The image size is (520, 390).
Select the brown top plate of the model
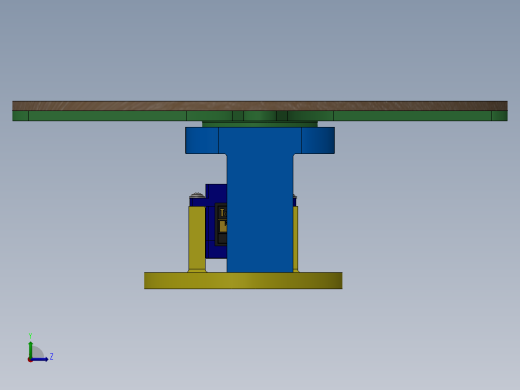click(x=260, y=106)
